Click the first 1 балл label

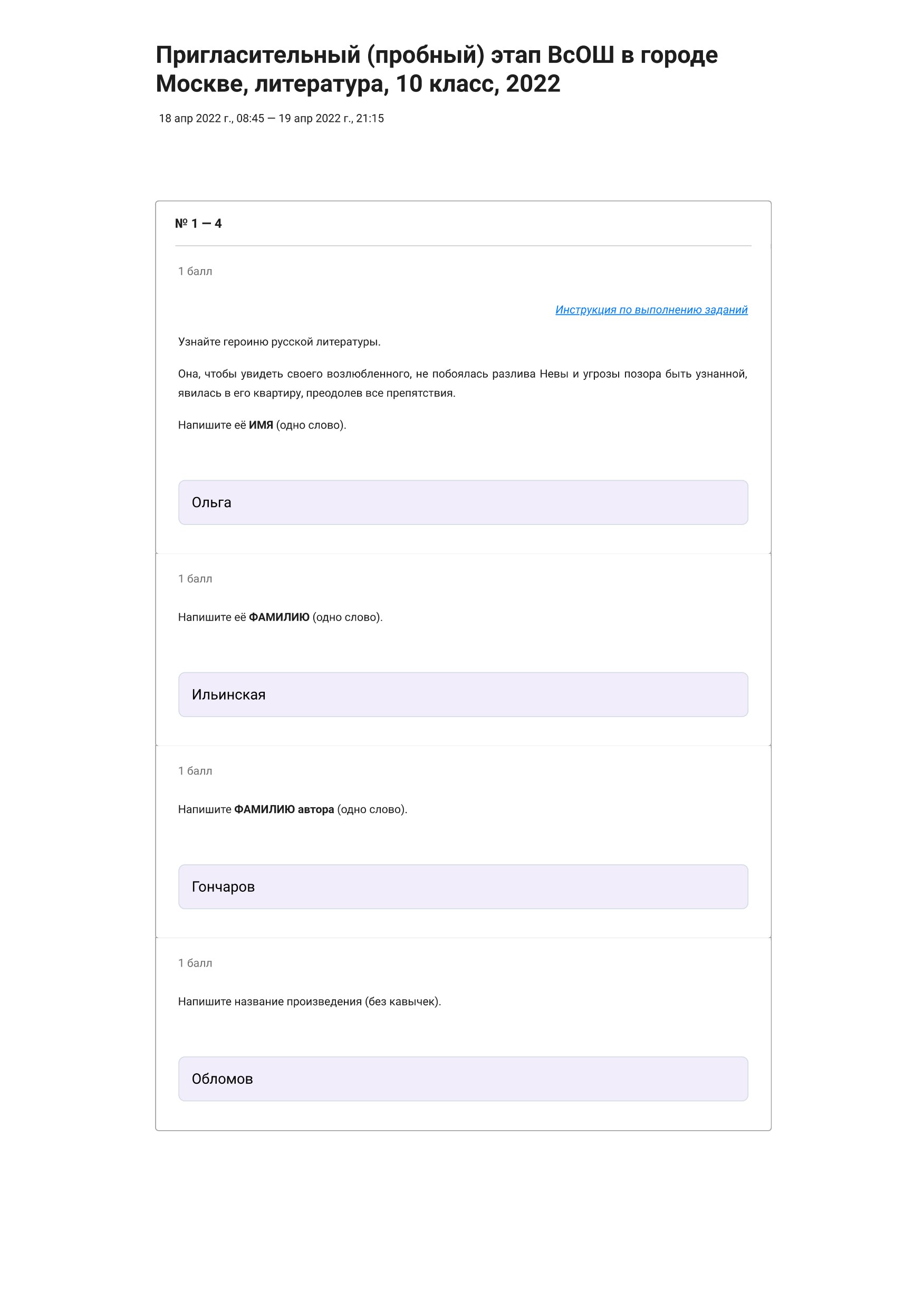195,271
